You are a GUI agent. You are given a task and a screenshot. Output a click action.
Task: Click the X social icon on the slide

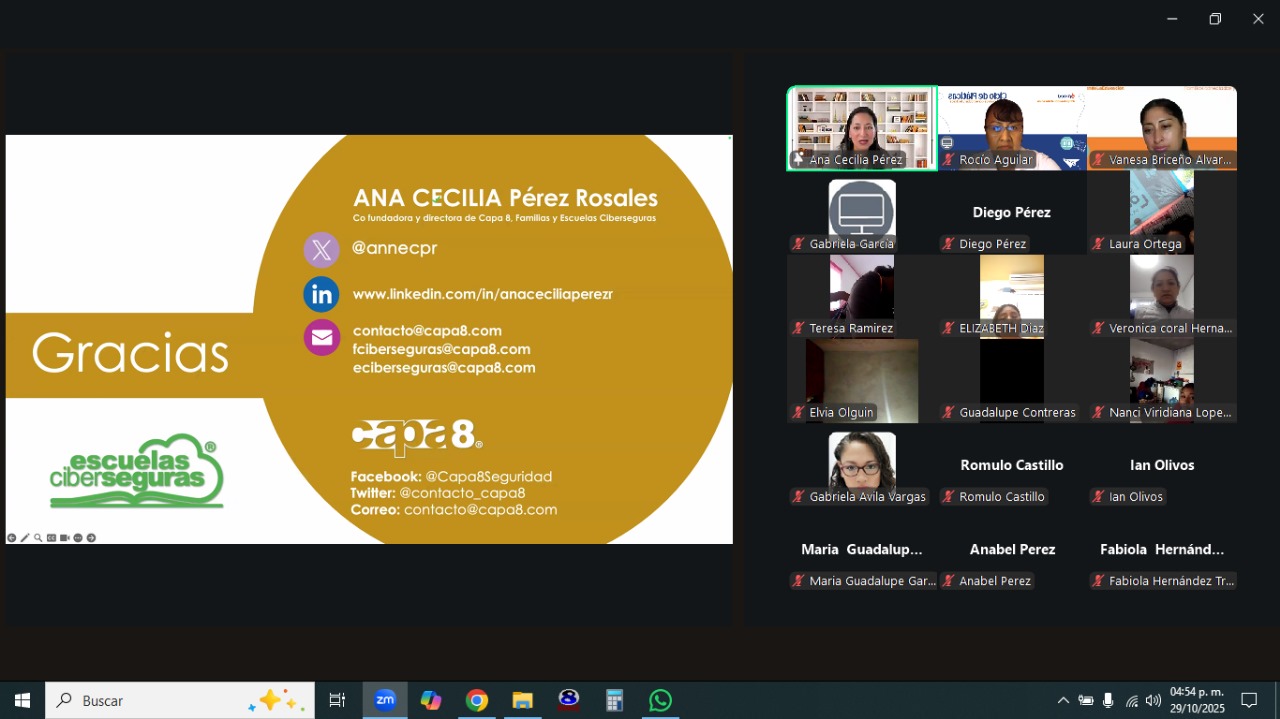click(x=322, y=249)
